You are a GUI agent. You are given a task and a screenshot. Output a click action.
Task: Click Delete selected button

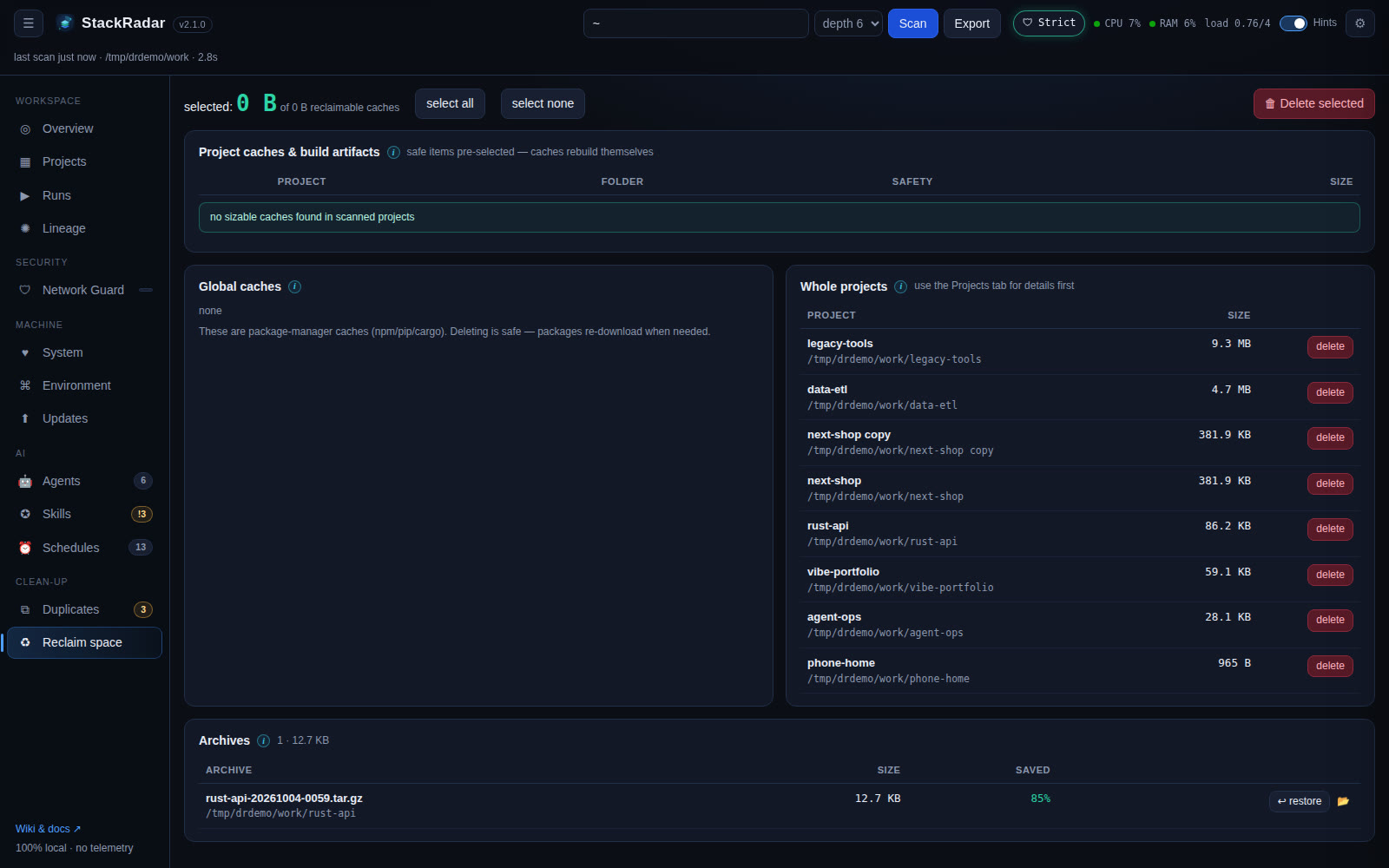1313,103
